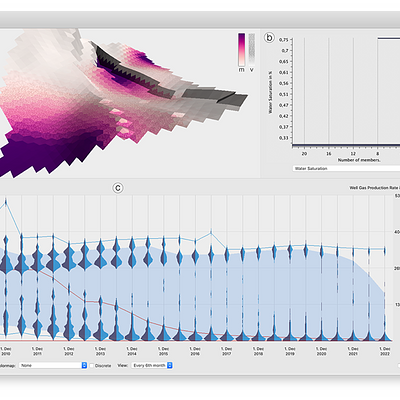Click the circled b panel marker

pyautogui.click(x=269, y=38)
